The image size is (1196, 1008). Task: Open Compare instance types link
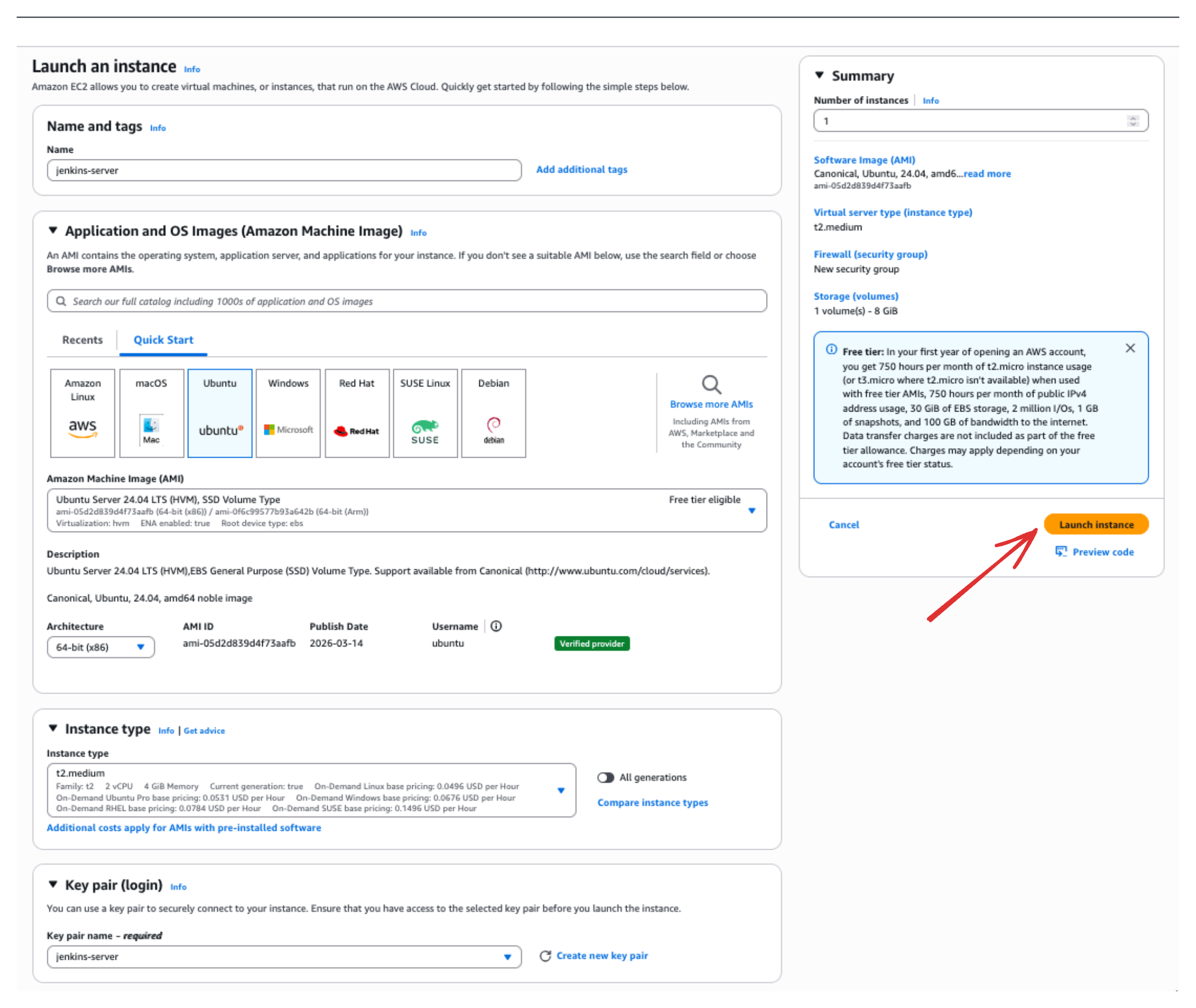[x=653, y=804]
